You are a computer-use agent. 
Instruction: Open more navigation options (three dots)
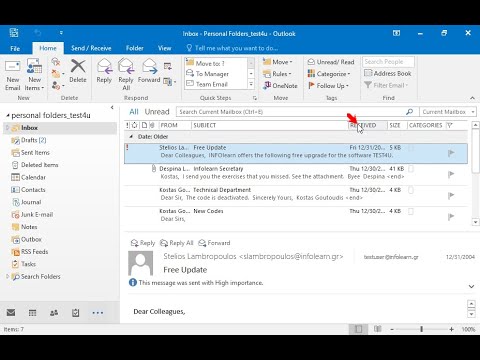pos(98,313)
